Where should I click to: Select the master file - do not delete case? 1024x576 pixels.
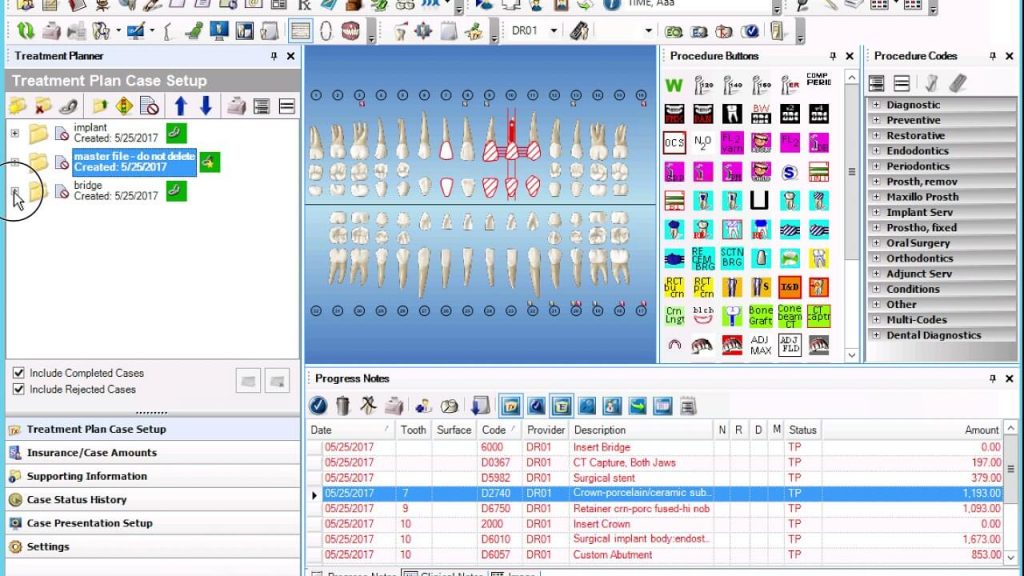point(134,161)
